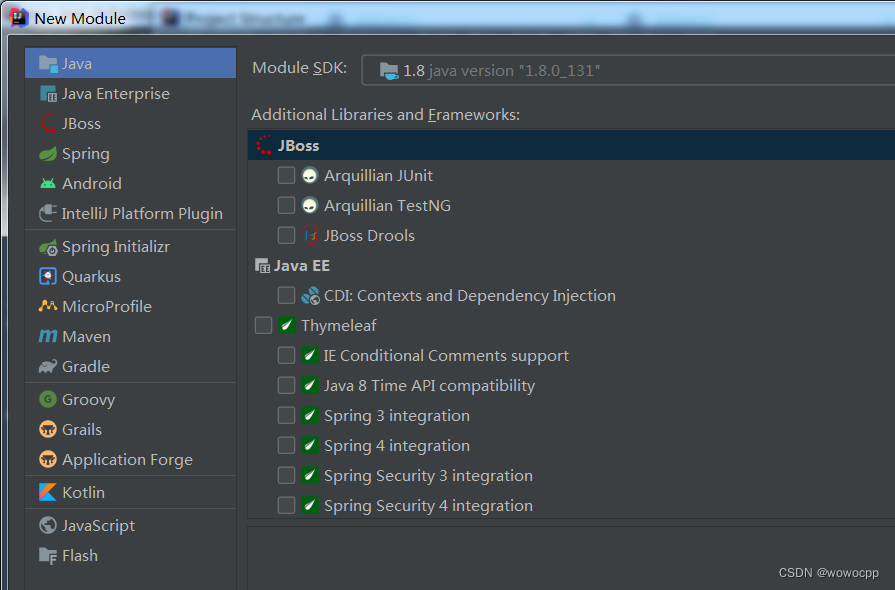895x590 pixels.
Task: Select the Java entry in module list
Action: point(130,63)
